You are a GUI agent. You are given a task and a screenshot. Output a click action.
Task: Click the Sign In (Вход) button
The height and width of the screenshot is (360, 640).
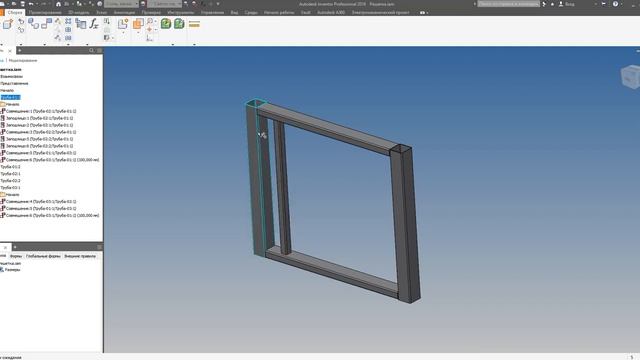coord(567,4)
